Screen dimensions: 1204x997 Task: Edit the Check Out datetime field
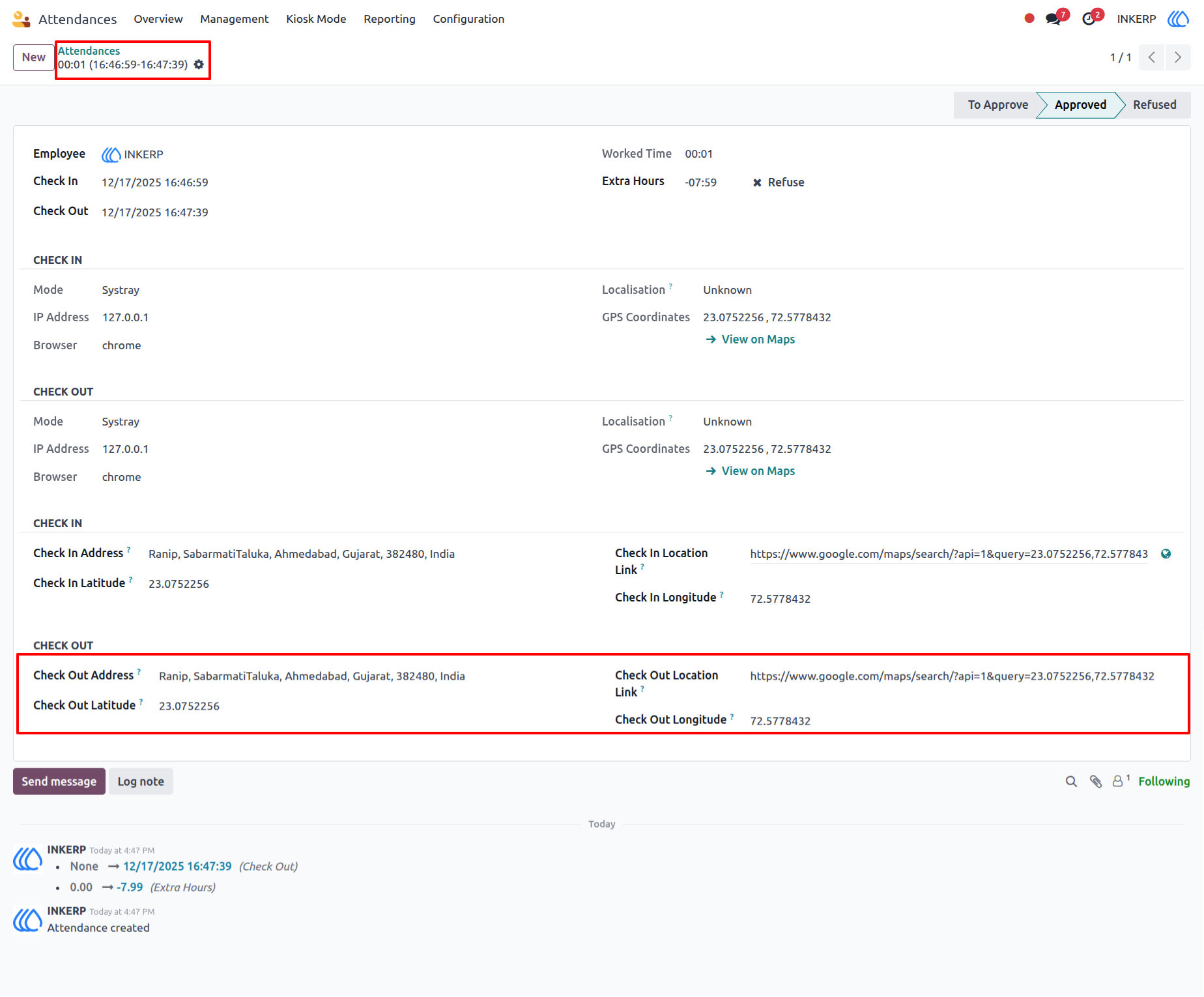(155, 212)
